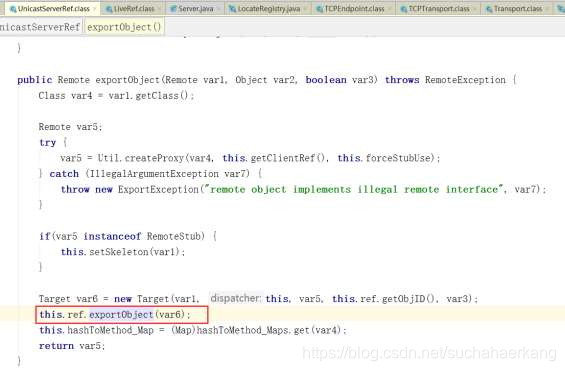Image resolution: width=565 pixels, height=371 pixels.
Task: Click the file icon on LiveRef.class tab
Action: (109, 9)
